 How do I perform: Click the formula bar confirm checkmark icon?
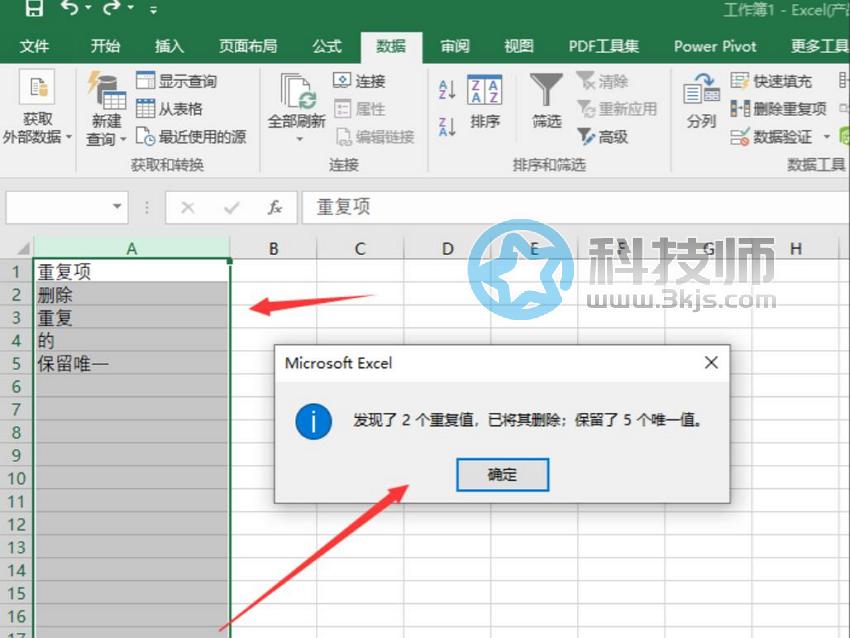point(231,207)
